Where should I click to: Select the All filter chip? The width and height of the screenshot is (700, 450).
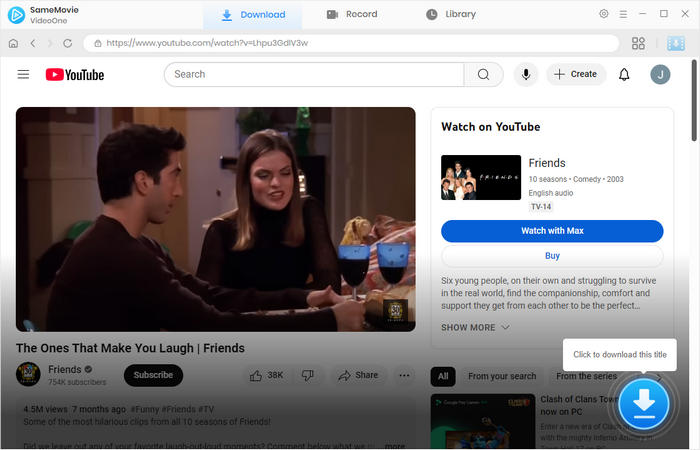click(443, 376)
